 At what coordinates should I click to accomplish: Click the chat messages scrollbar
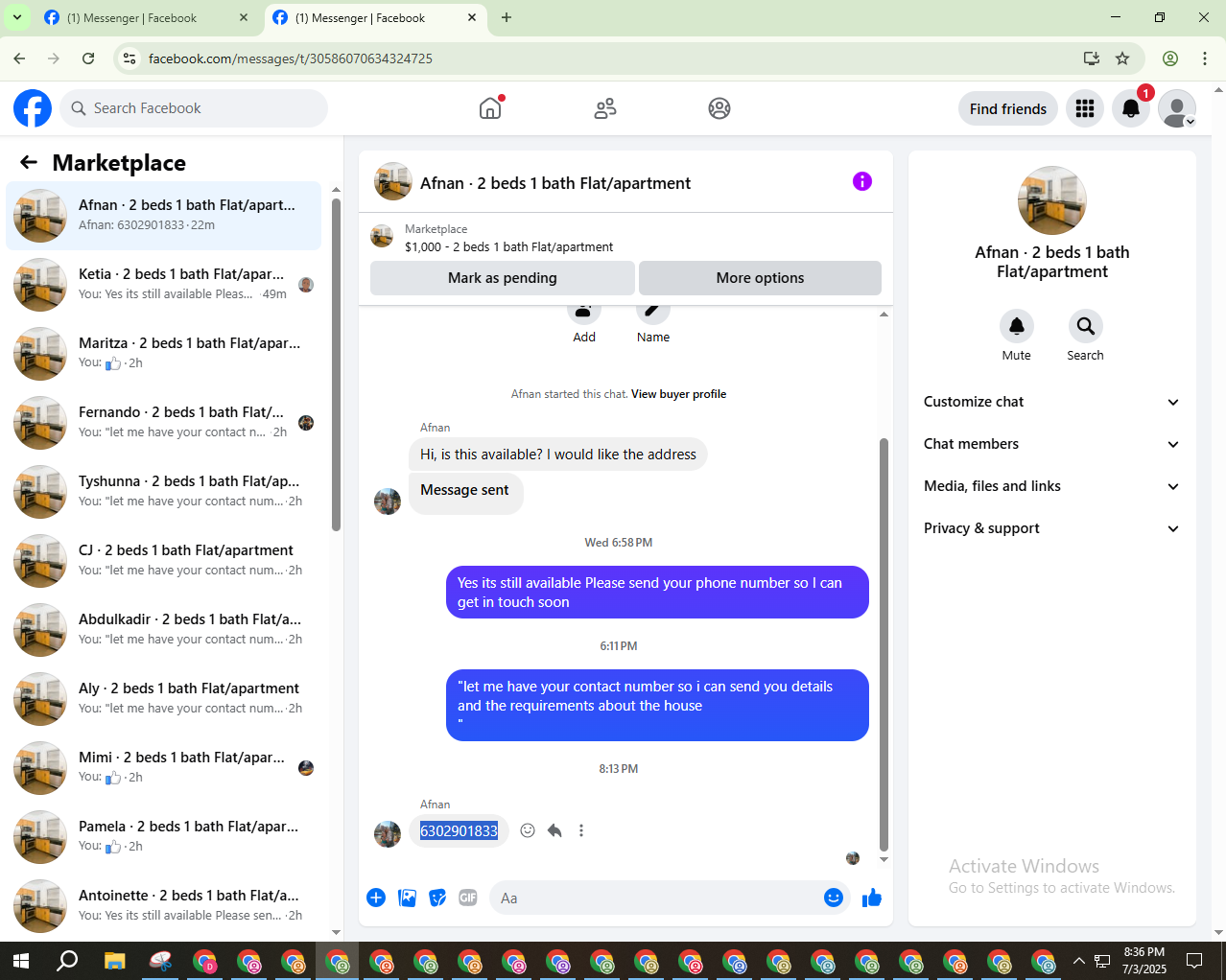tap(884, 644)
